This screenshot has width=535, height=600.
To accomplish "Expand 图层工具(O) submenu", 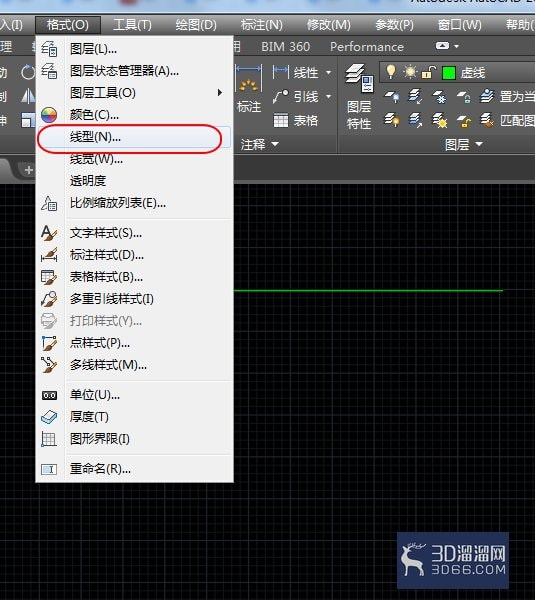I will (134, 93).
